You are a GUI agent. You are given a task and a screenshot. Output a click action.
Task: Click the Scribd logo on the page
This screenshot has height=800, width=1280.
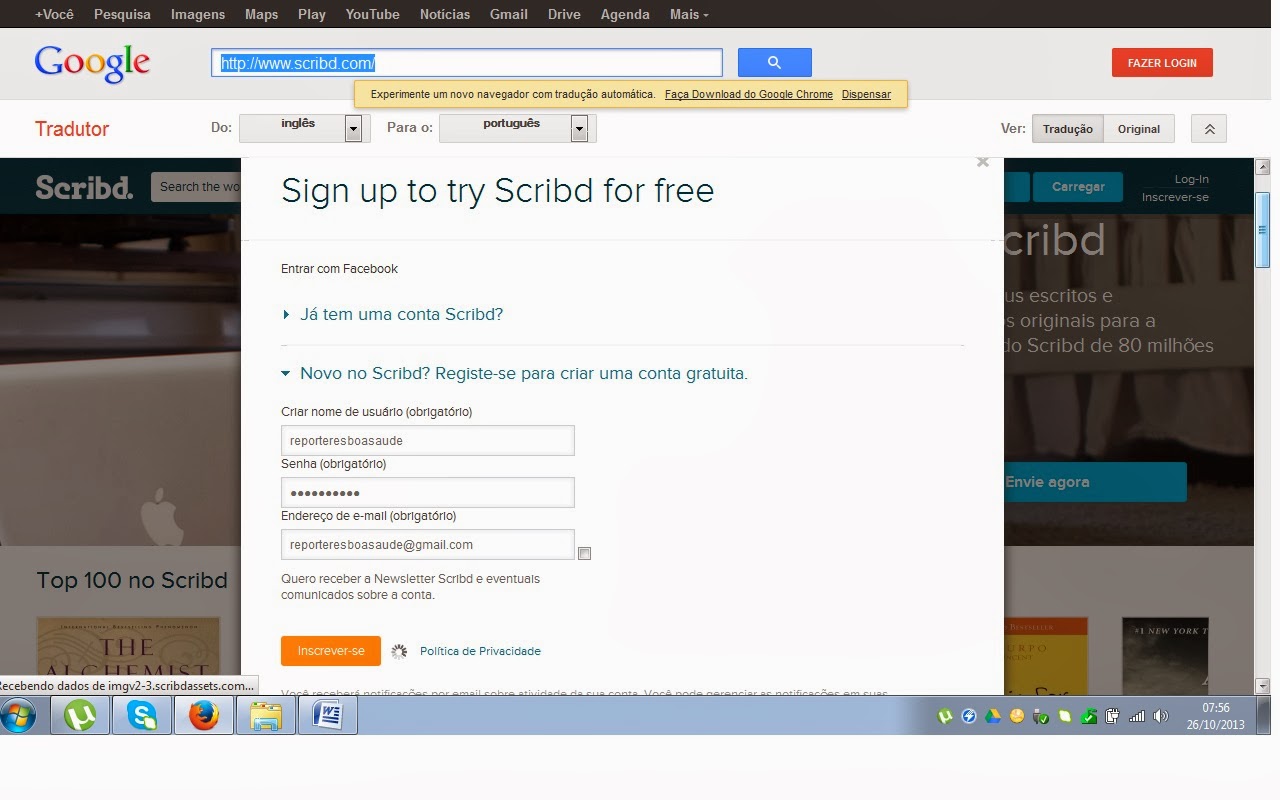[x=84, y=187]
